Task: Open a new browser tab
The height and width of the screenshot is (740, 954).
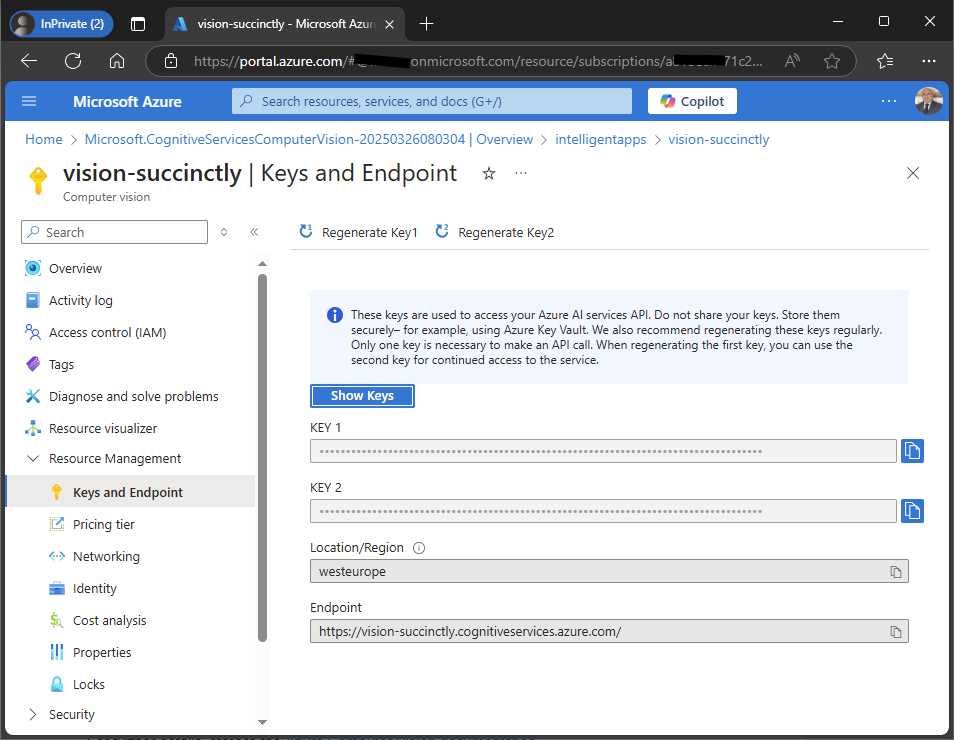Action: [427, 24]
